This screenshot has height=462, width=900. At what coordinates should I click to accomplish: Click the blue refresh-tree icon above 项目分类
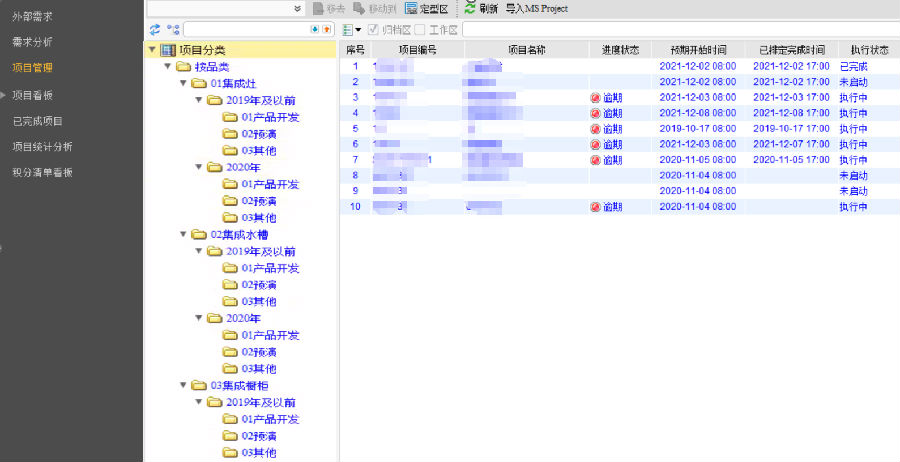[x=155, y=29]
